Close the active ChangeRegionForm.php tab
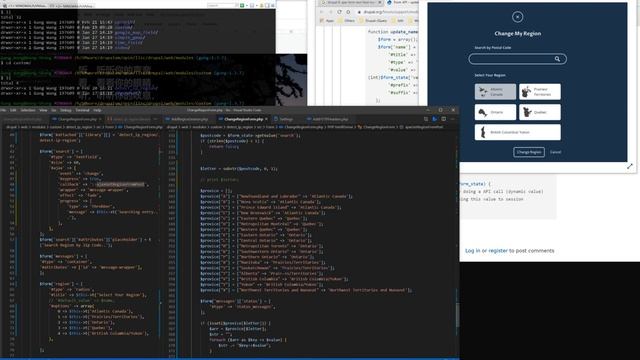The width and height of the screenshot is (640, 360). point(266,119)
